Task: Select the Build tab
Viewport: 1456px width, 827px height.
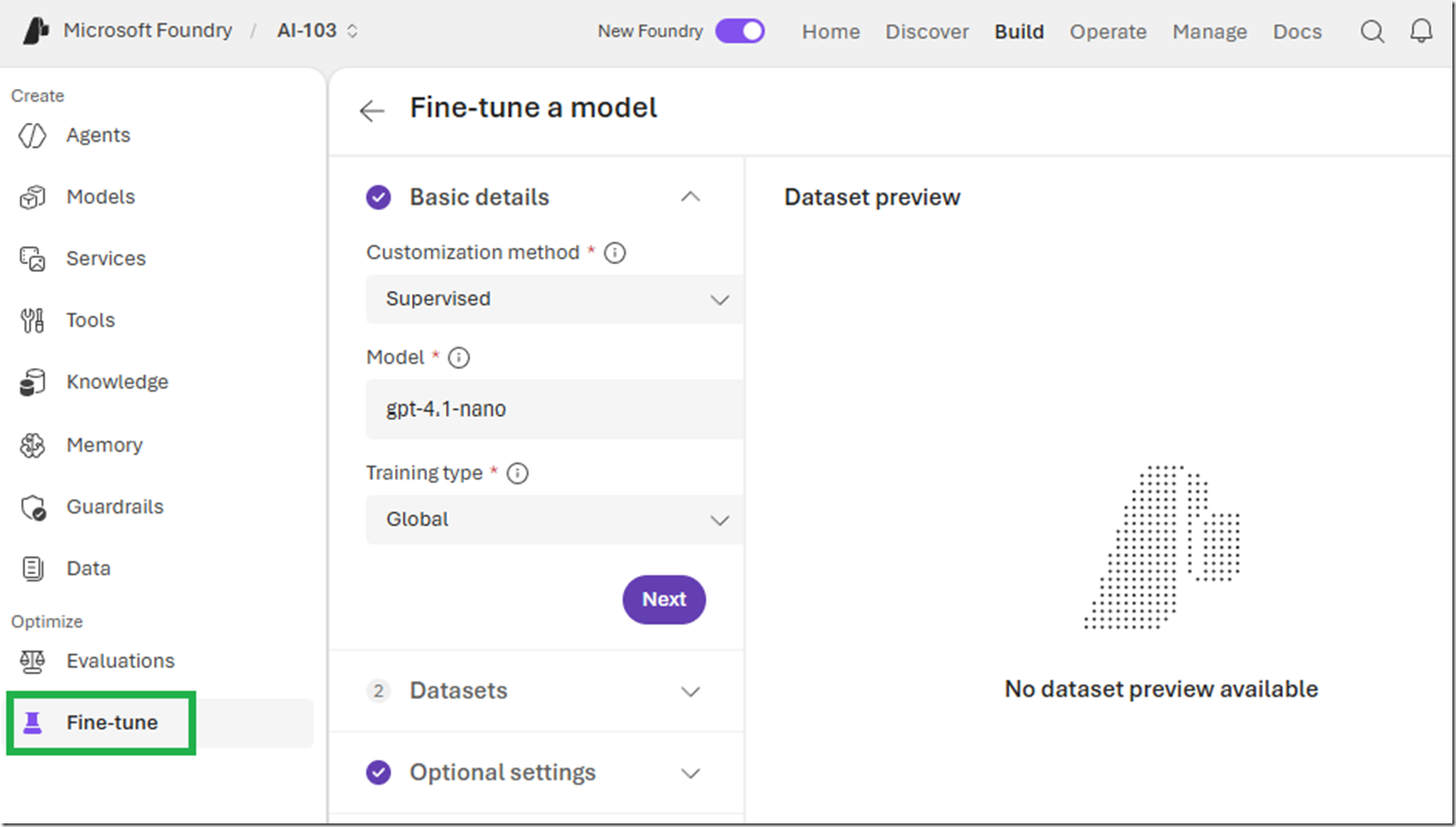Action: pyautogui.click(x=1019, y=32)
